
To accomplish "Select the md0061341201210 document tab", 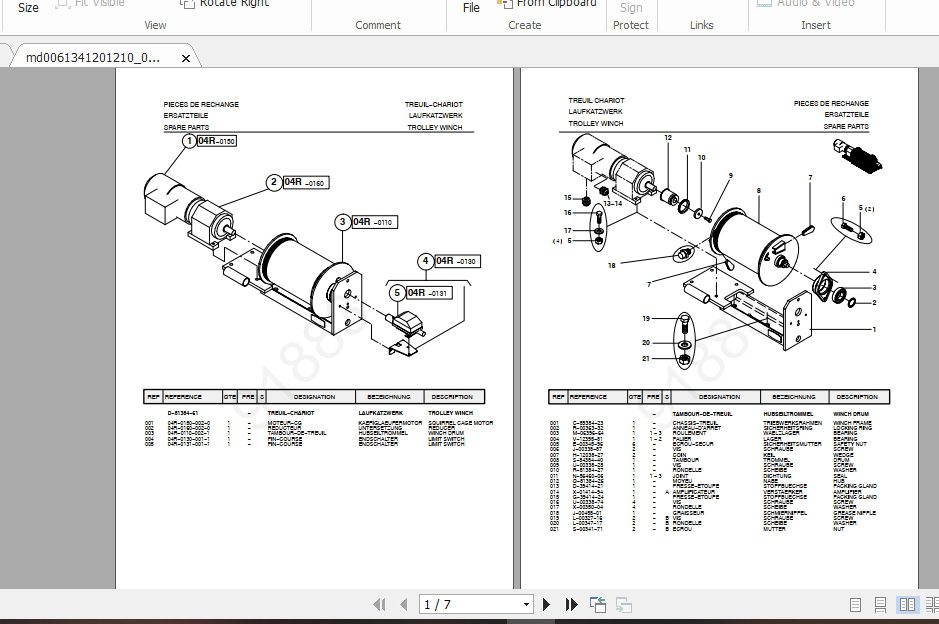I will tap(95, 58).
